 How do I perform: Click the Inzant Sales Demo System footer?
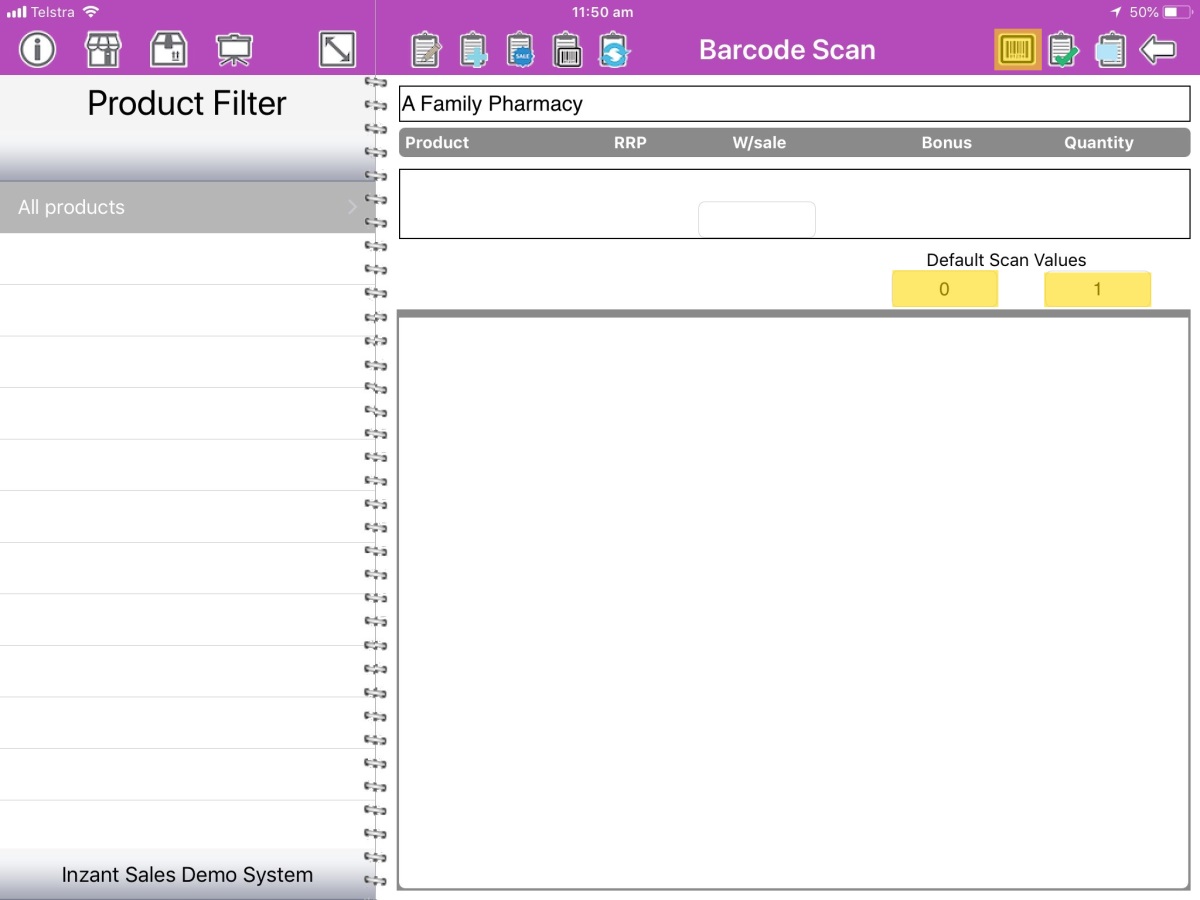(187, 874)
